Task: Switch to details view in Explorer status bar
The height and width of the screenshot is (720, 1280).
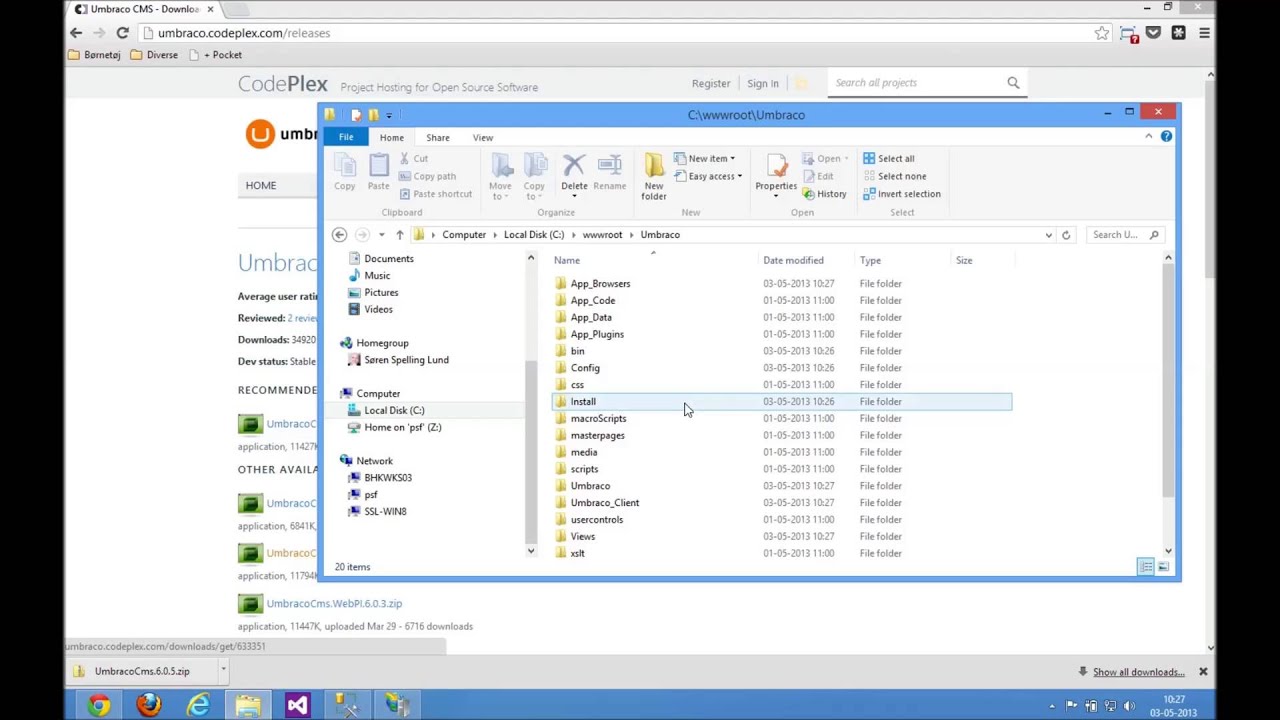Action: point(1146,567)
